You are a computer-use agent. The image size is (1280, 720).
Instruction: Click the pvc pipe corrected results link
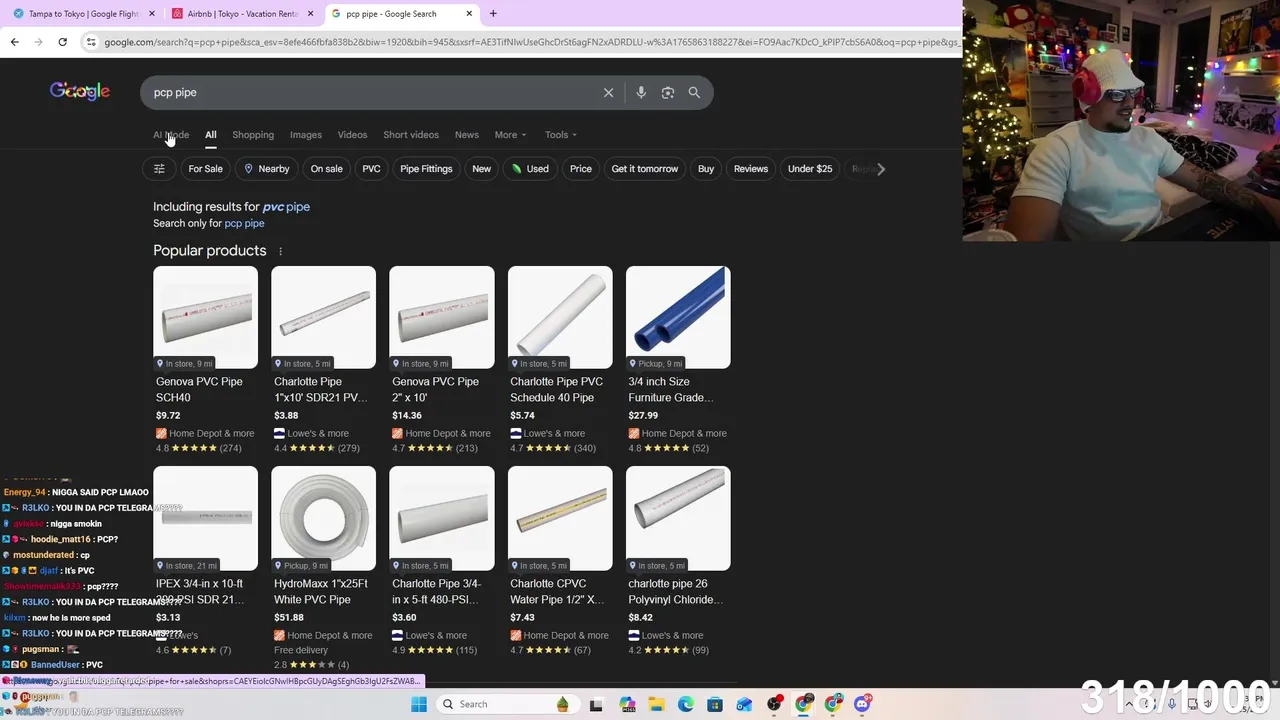pos(286,207)
